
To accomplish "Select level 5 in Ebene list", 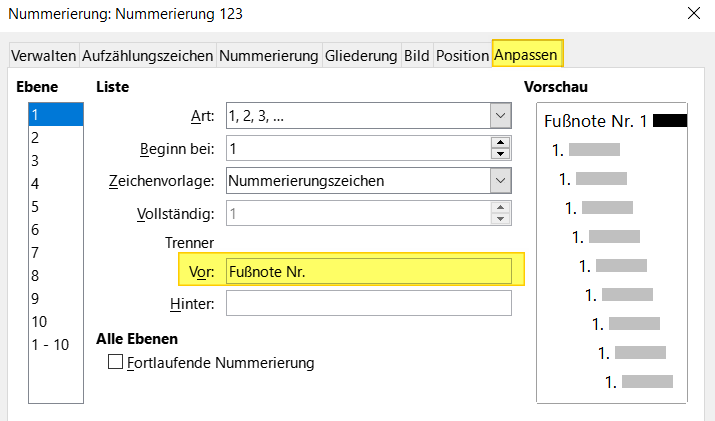I will point(56,207).
